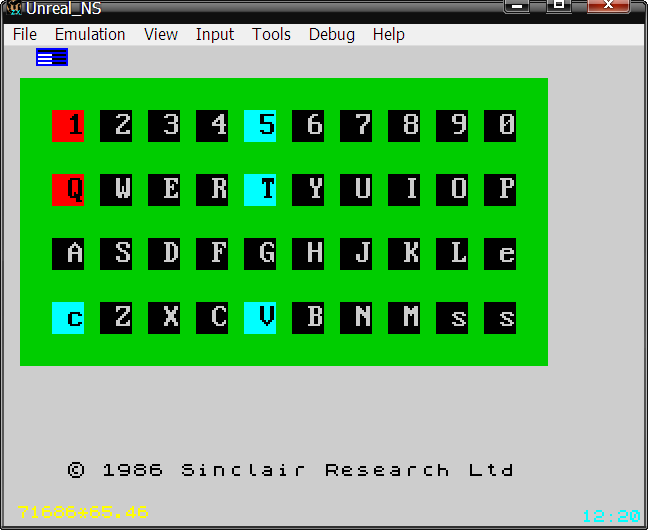Open the File menu

tap(25, 34)
